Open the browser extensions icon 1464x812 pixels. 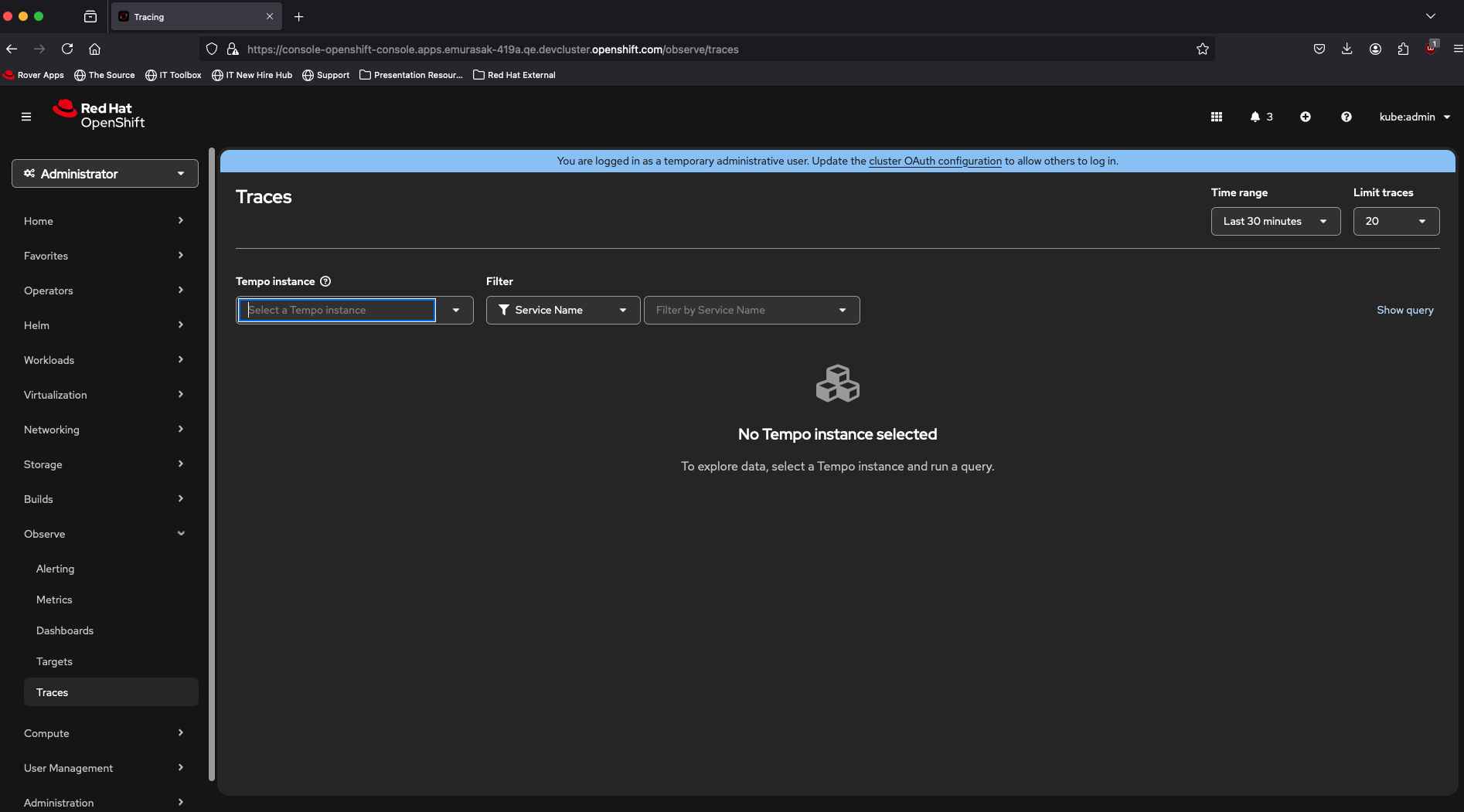click(x=1403, y=49)
